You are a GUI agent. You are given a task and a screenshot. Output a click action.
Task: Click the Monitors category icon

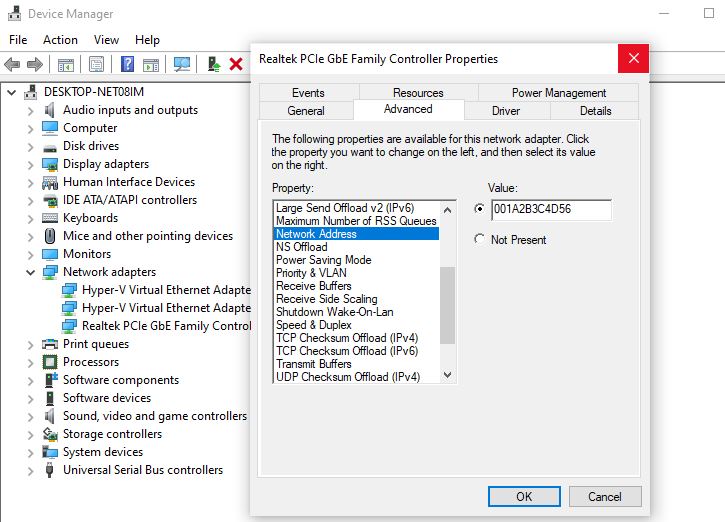[x=49, y=254]
